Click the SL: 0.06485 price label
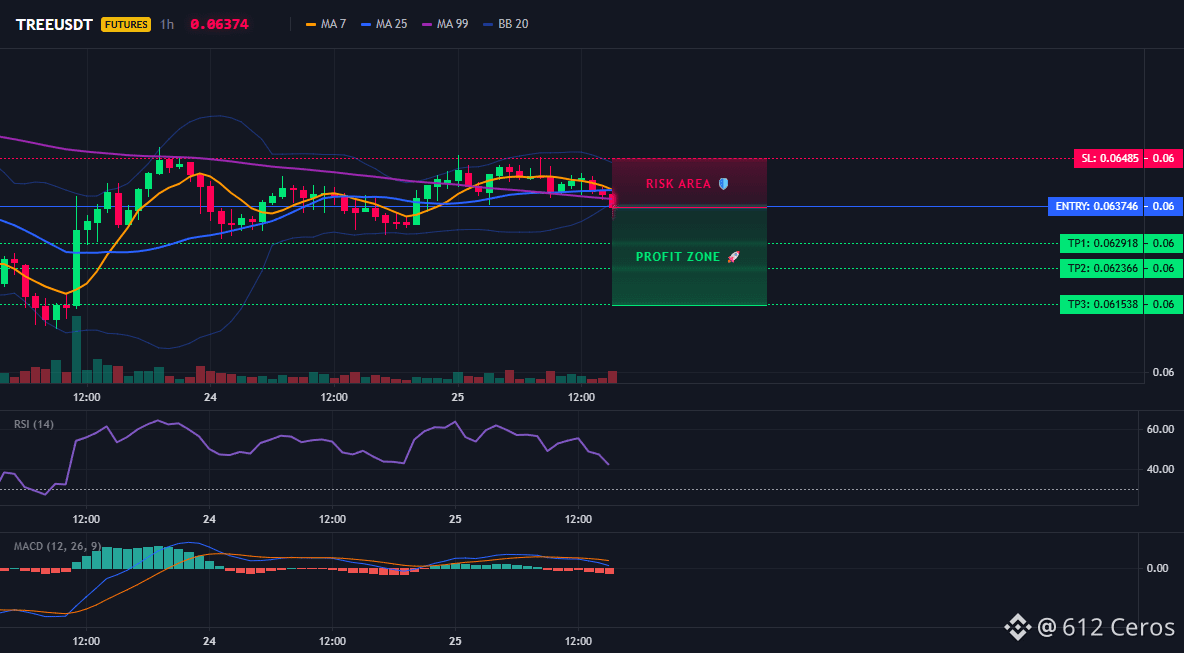This screenshot has width=1184, height=653. pyautogui.click(x=1108, y=159)
